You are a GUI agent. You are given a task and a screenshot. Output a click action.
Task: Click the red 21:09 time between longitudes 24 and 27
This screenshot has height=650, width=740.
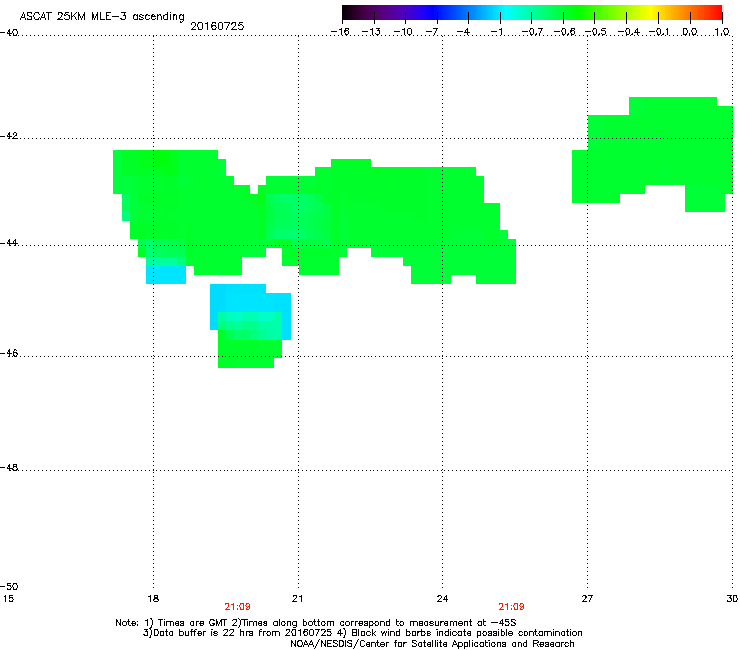511,607
